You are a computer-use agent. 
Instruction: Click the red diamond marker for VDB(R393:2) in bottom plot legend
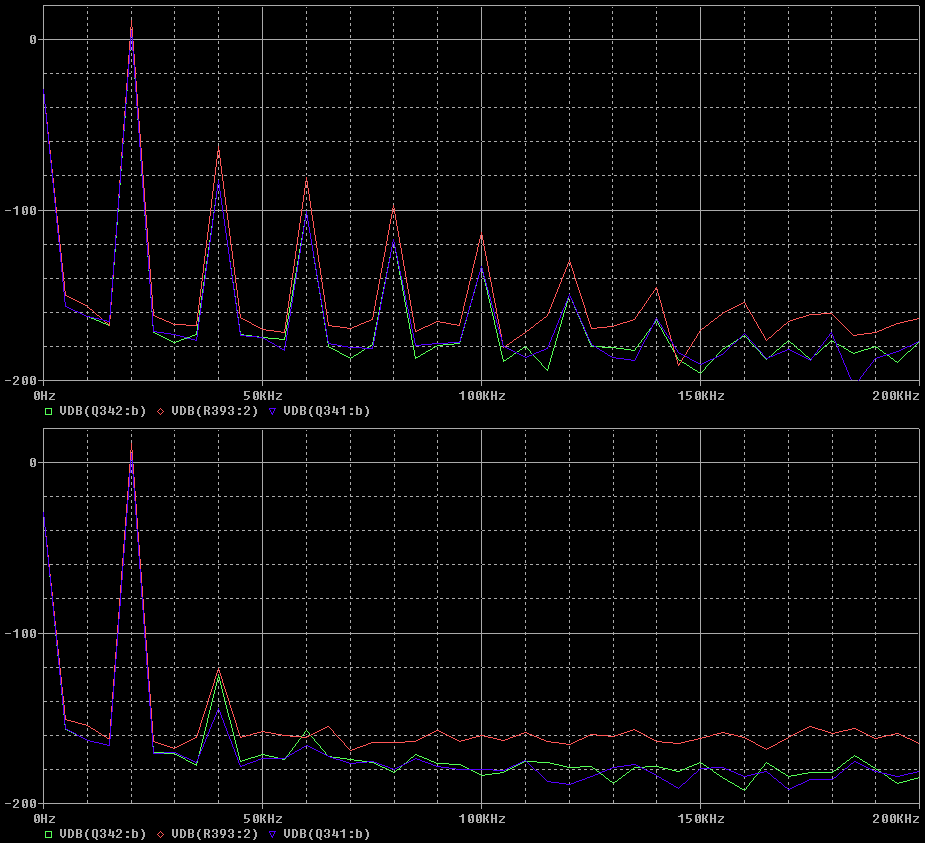point(160,834)
